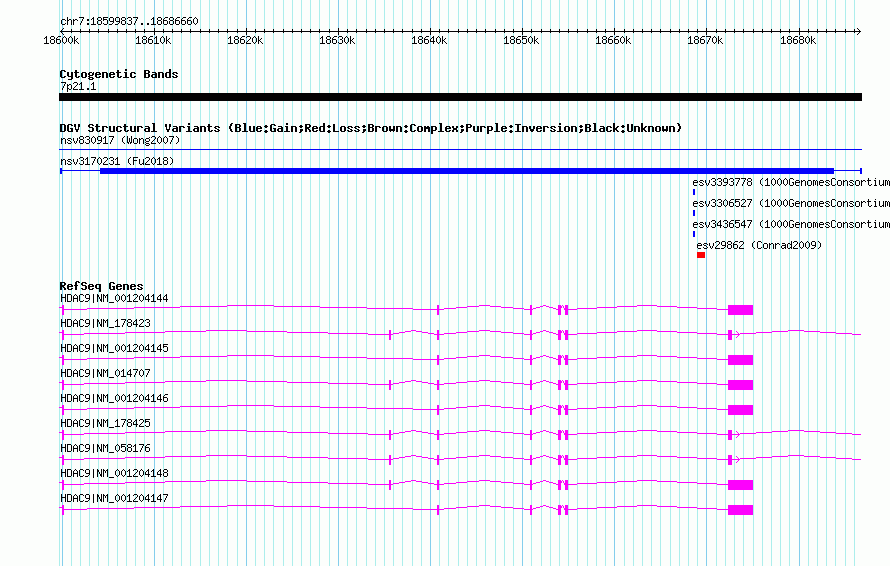Viewport: 890px width, 566px height.
Task: Open transcript HDAC9|NM_178423 label
Action: tap(106, 324)
